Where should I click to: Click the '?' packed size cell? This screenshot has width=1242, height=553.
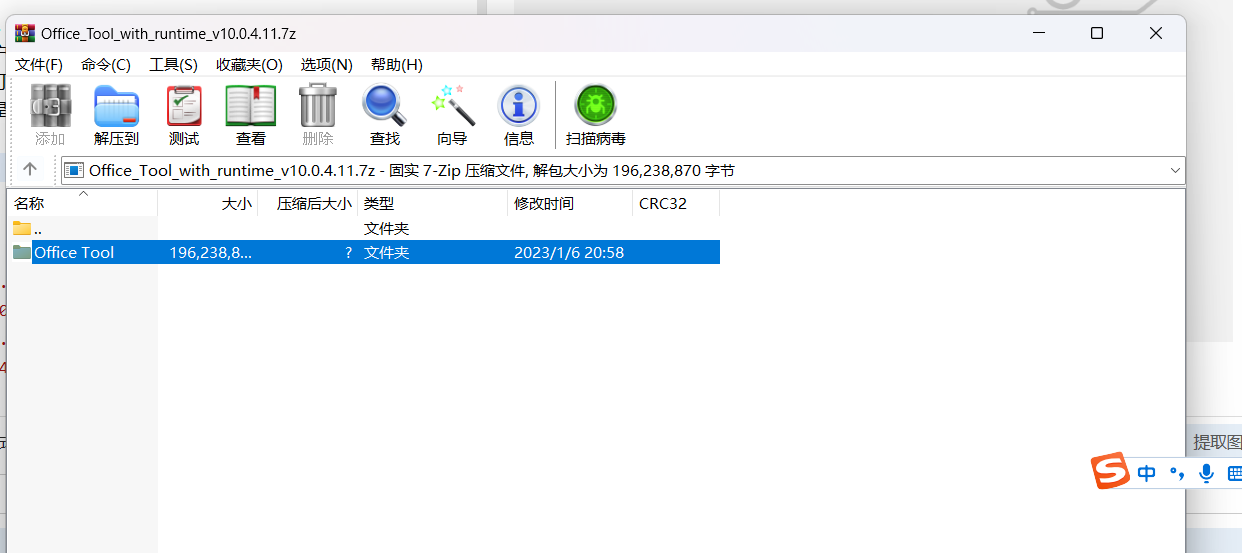tap(348, 252)
